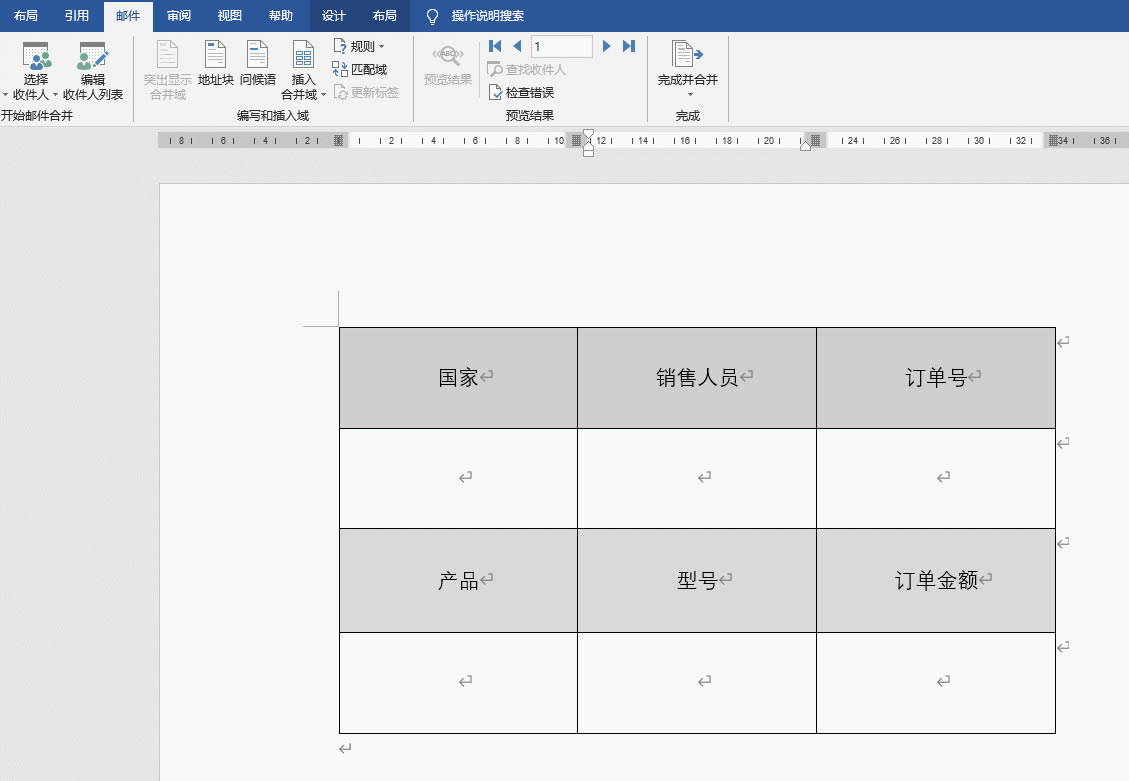The width and height of the screenshot is (1129, 781).
Task: Click the record number input box
Action: pyautogui.click(x=561, y=46)
